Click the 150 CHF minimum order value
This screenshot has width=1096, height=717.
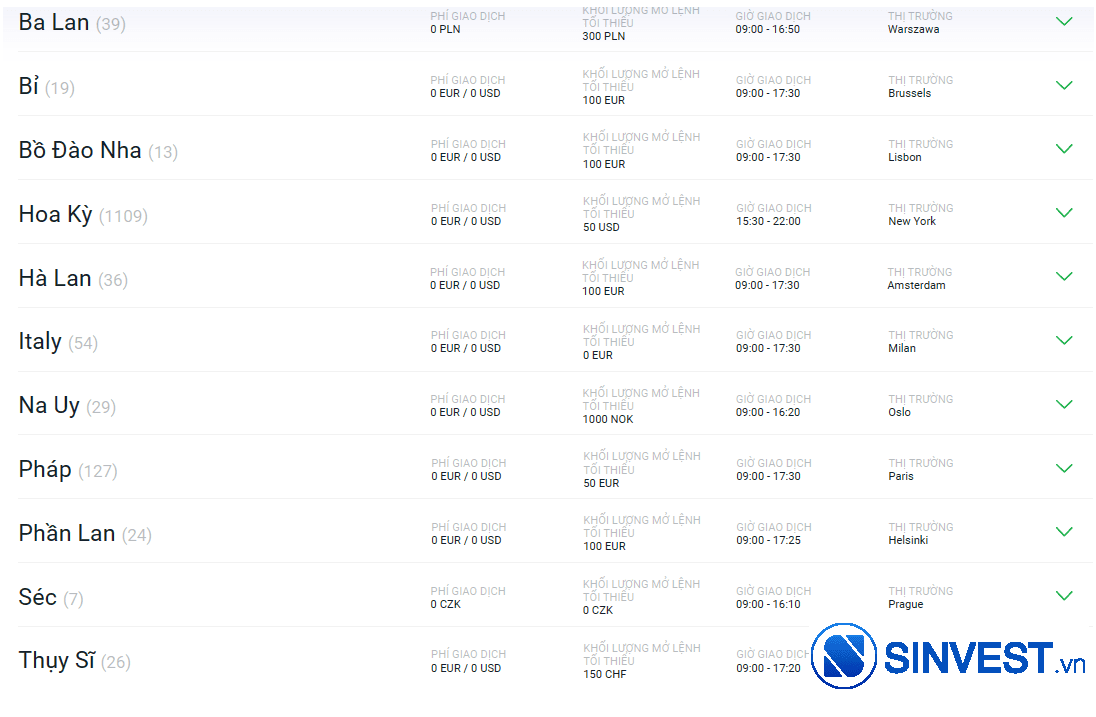605,674
